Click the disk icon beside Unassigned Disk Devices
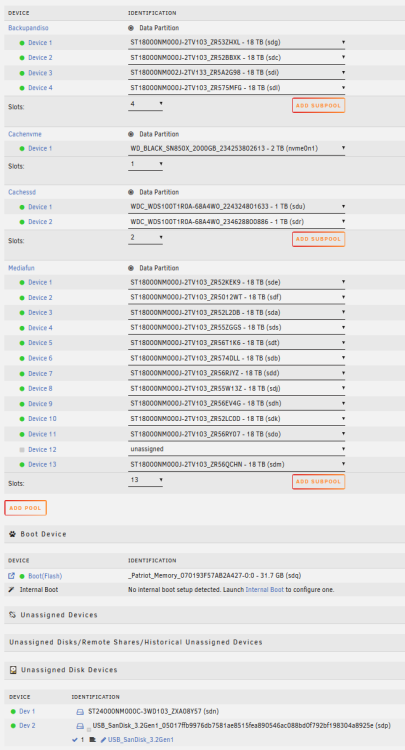This screenshot has height=750, width=405. pos(13,670)
